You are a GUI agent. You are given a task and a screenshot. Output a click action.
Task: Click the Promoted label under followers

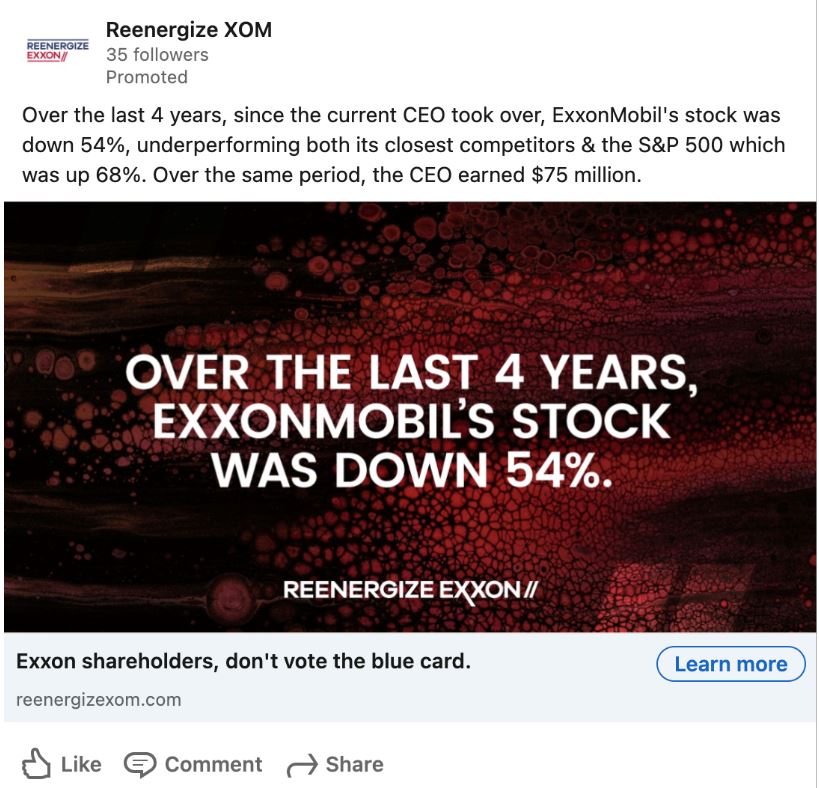(146, 77)
